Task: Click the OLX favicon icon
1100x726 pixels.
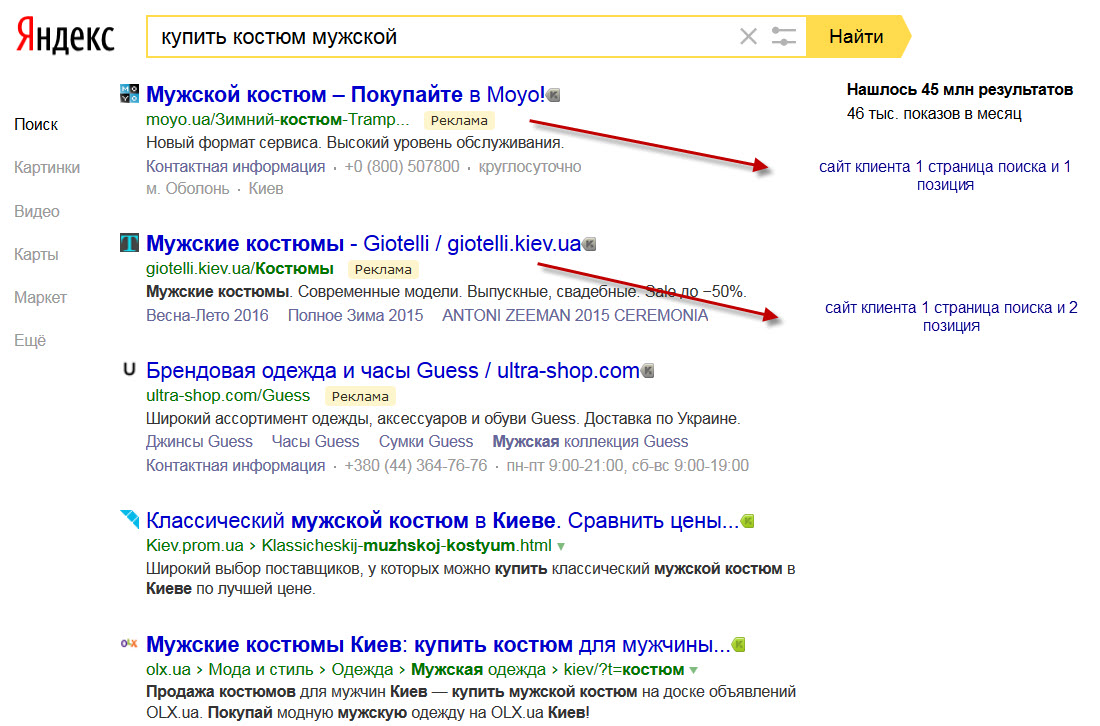Action: (x=129, y=643)
